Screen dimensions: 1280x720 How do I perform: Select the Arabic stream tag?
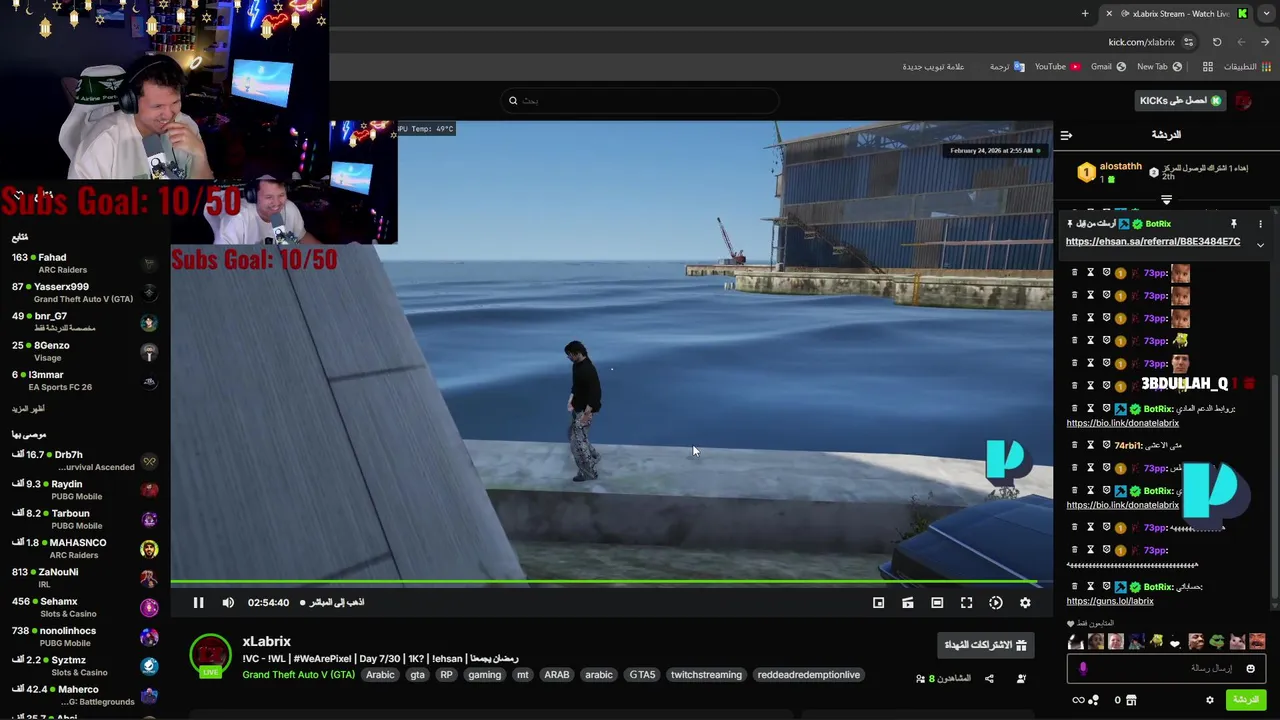click(x=380, y=675)
